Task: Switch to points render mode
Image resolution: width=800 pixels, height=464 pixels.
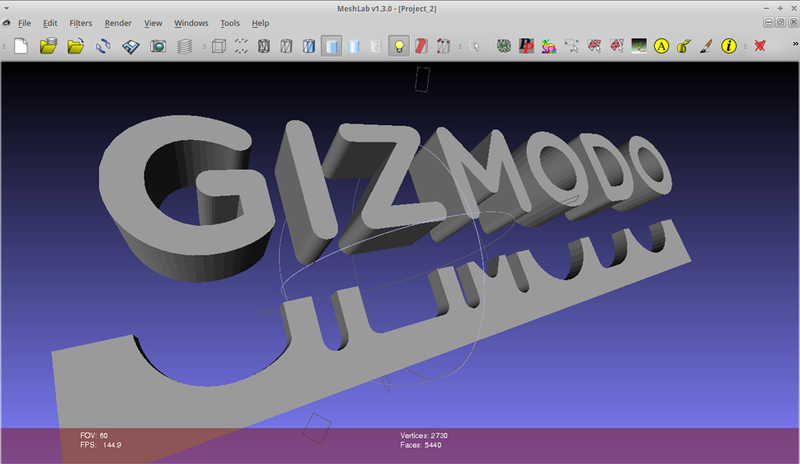Action: click(x=241, y=46)
